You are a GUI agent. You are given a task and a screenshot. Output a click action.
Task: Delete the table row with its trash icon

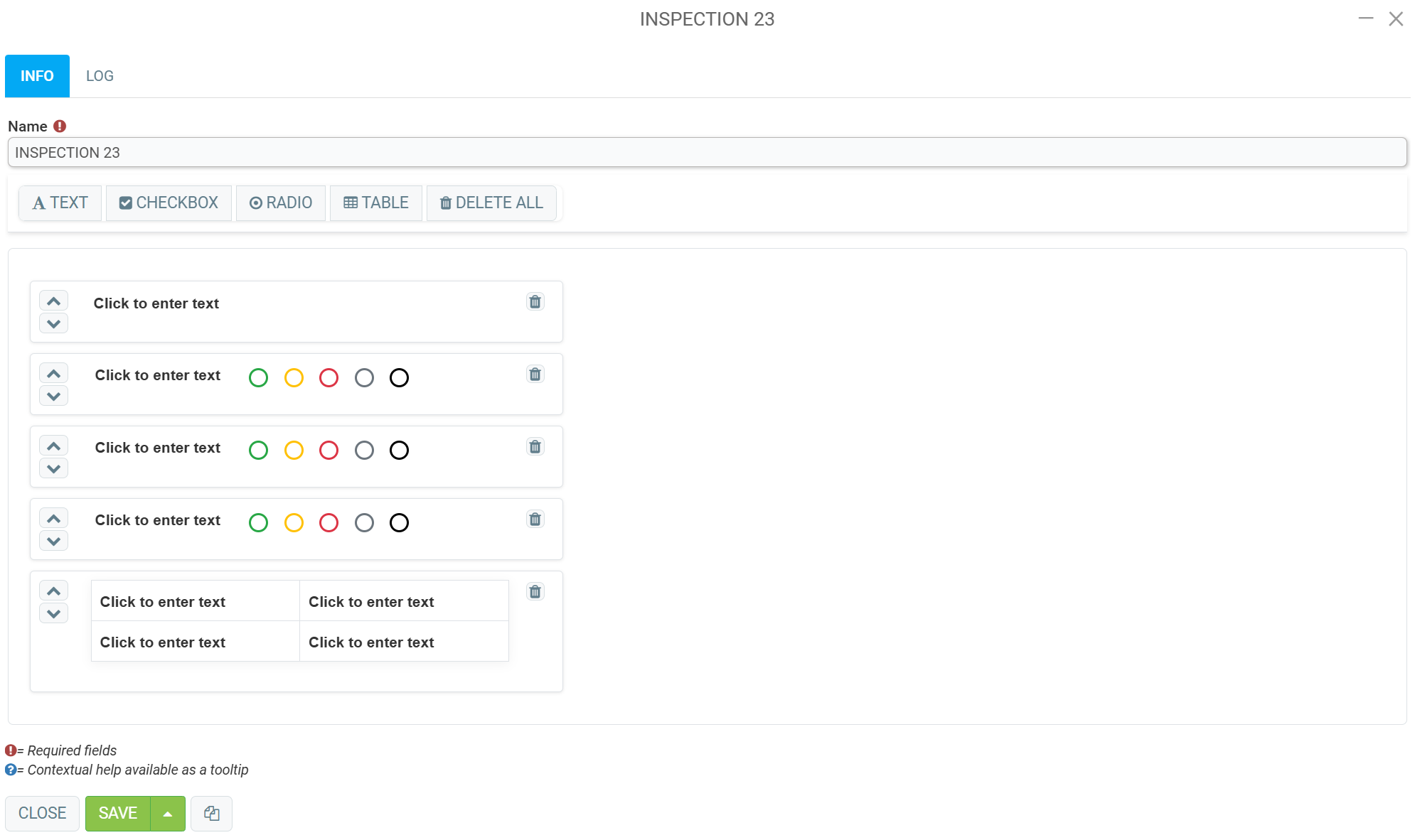535,592
